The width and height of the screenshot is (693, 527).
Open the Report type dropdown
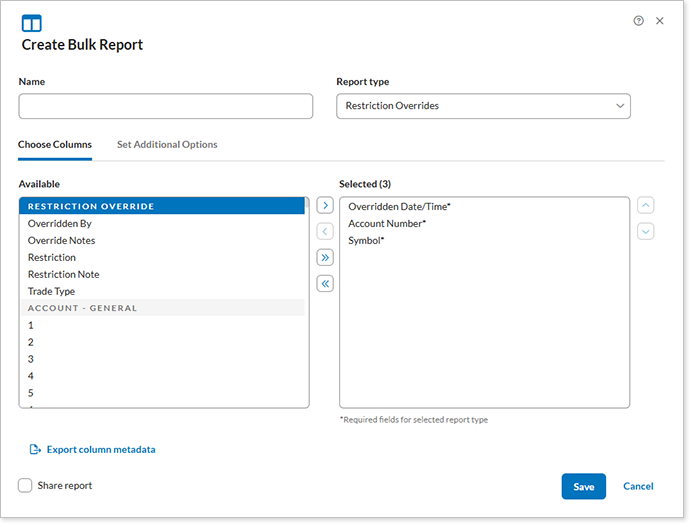(x=483, y=106)
